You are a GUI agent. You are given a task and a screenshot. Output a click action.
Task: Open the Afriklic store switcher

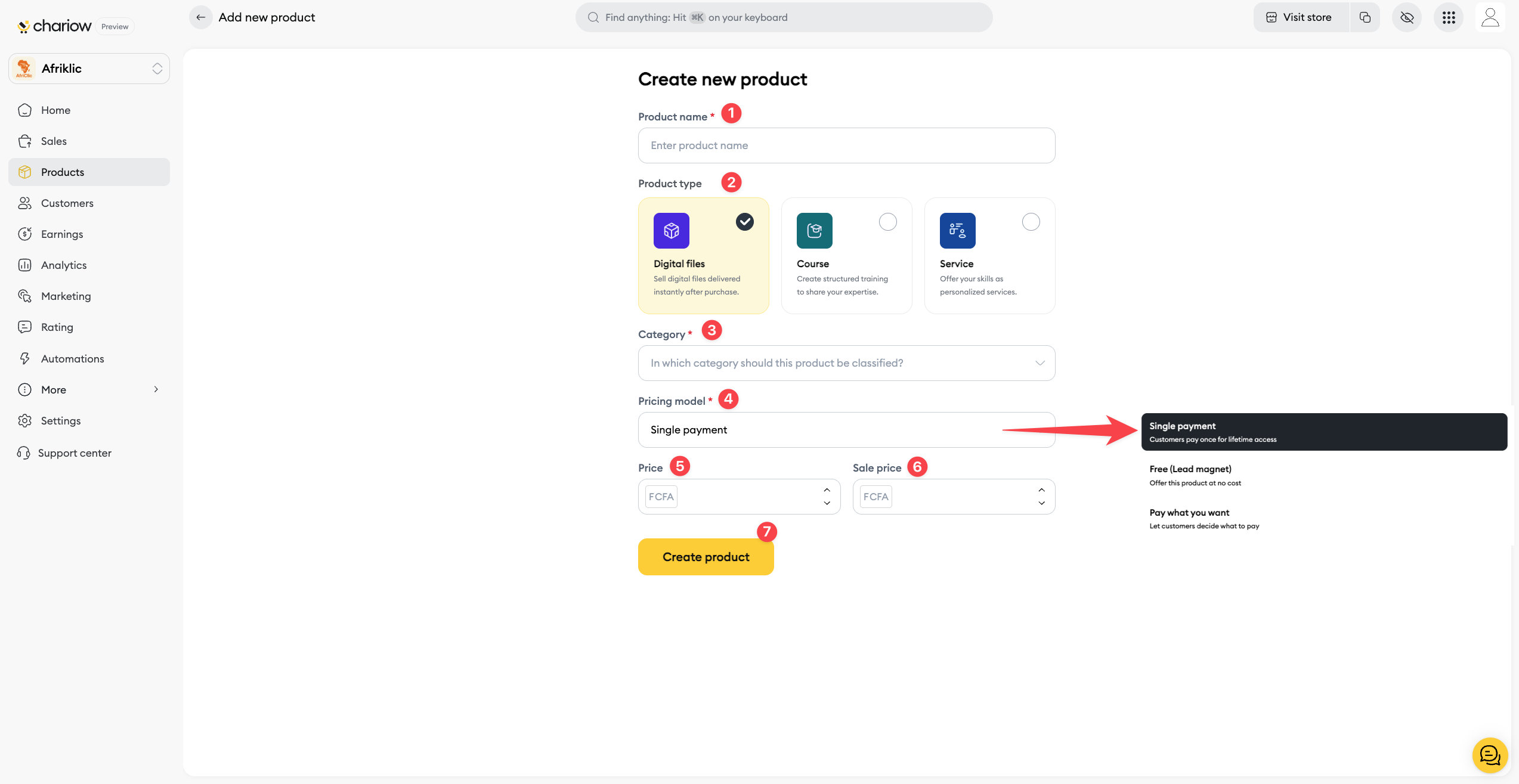[89, 69]
